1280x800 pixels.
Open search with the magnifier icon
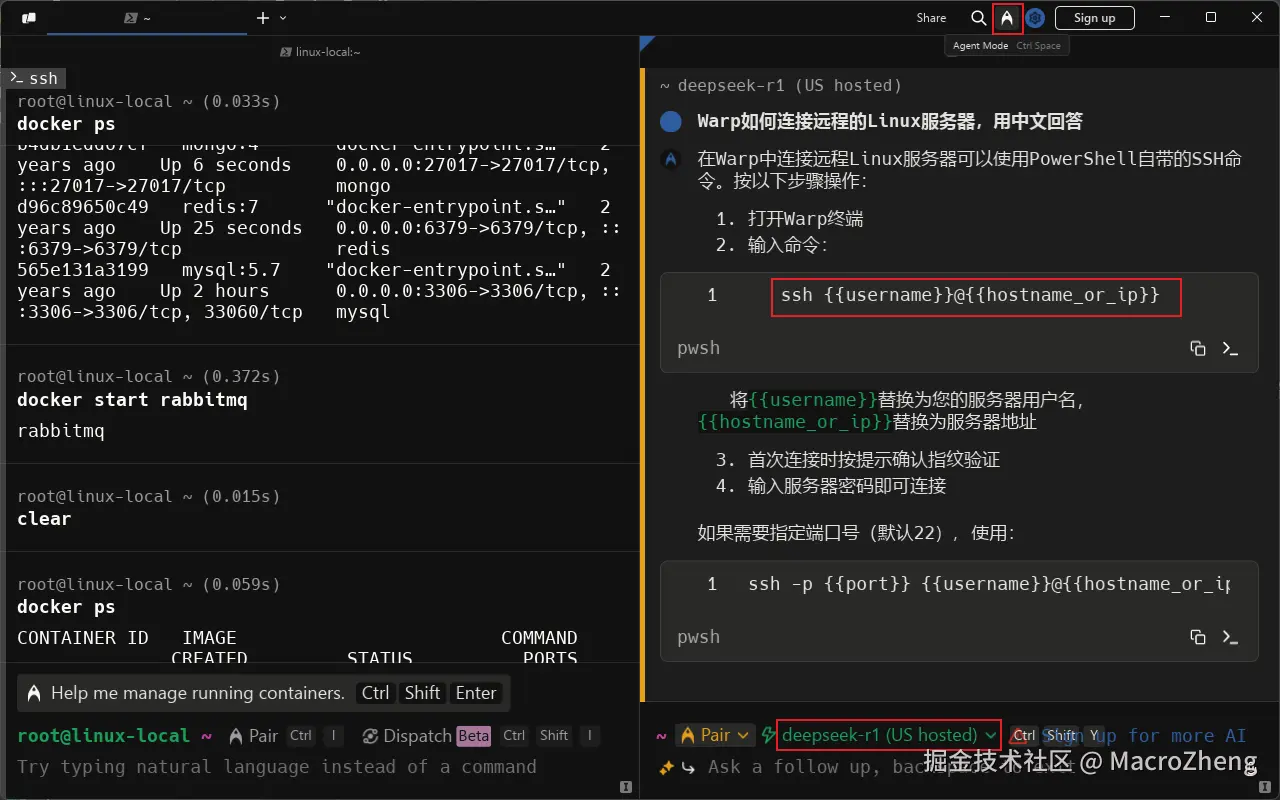(x=978, y=18)
